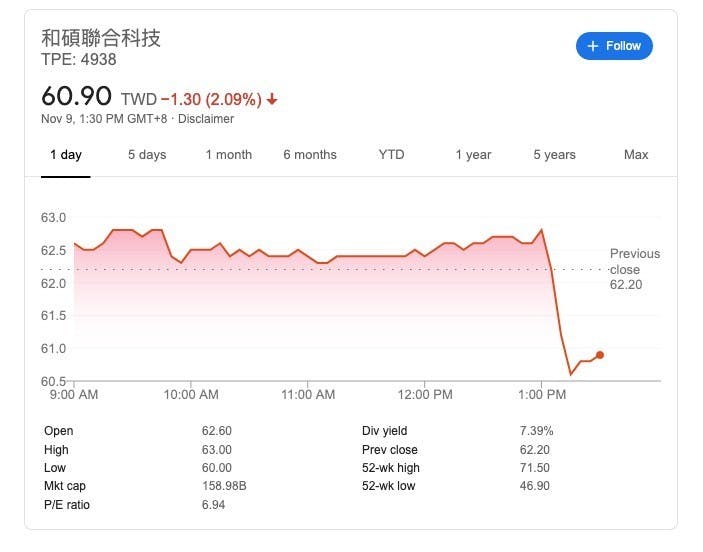Select the 1 day tab
Viewport: 703px width, 552px height.
point(66,155)
